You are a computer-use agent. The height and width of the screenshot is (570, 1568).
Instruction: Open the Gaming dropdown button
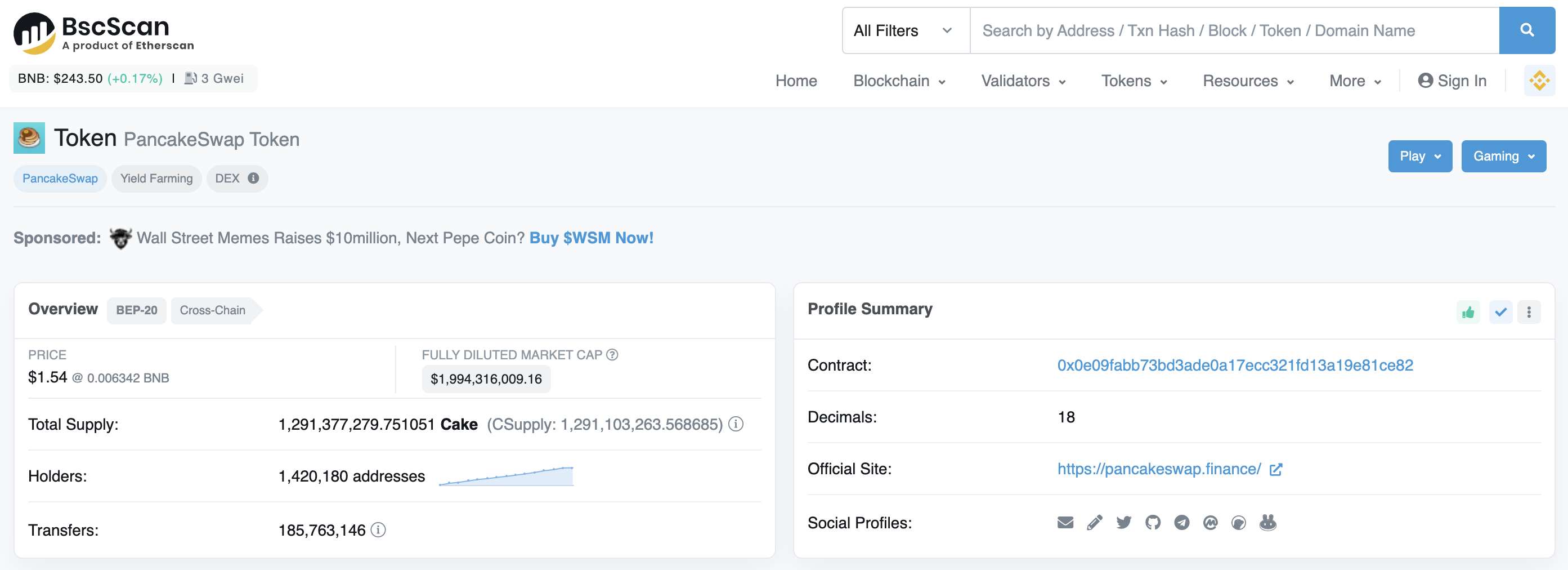pyautogui.click(x=1503, y=157)
